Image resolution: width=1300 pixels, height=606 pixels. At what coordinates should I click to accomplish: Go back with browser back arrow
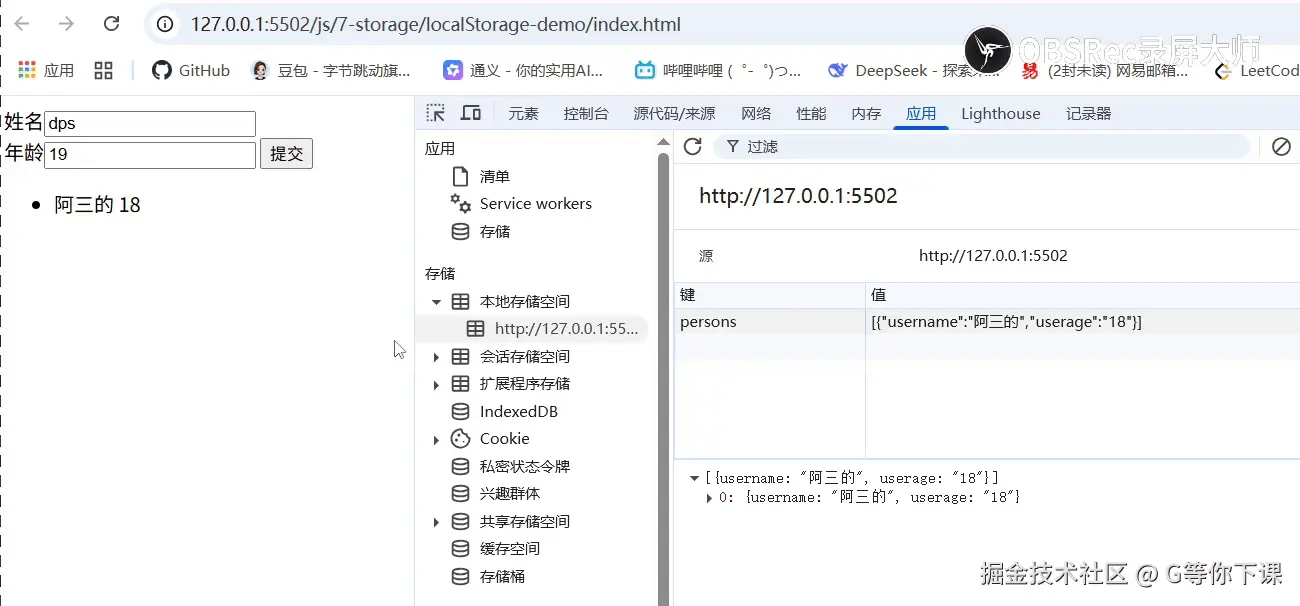click(x=22, y=24)
